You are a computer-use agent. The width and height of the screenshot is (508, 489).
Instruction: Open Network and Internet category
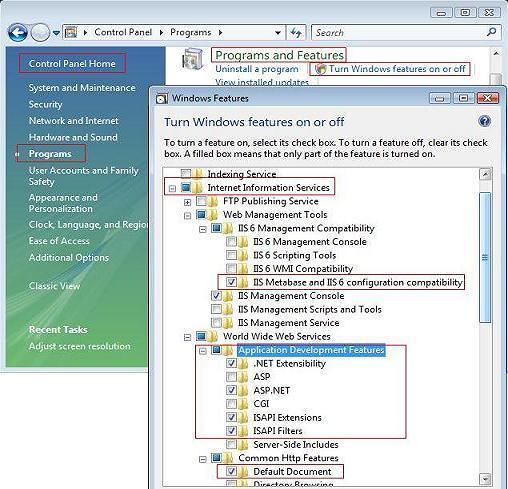(x=74, y=121)
